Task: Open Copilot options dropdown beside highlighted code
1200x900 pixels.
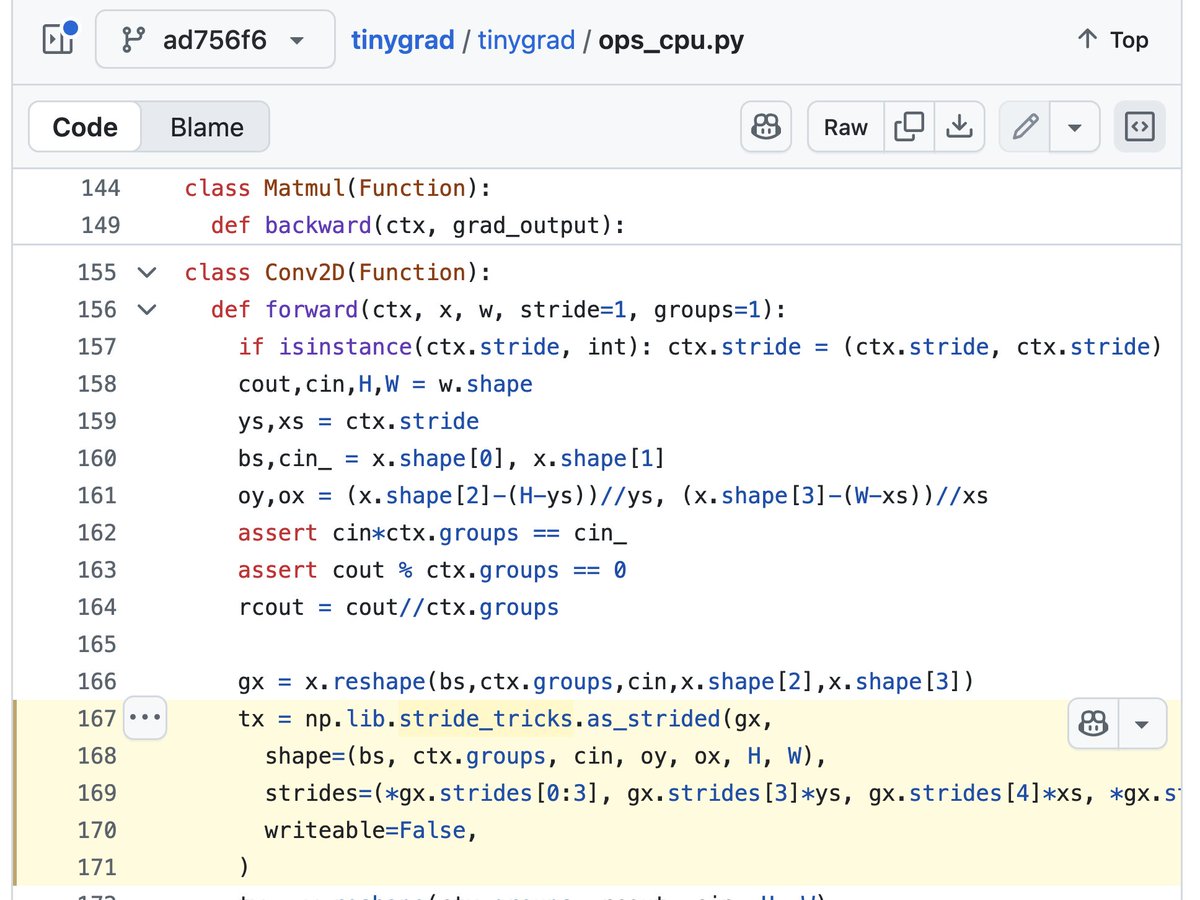Action: 1142,724
